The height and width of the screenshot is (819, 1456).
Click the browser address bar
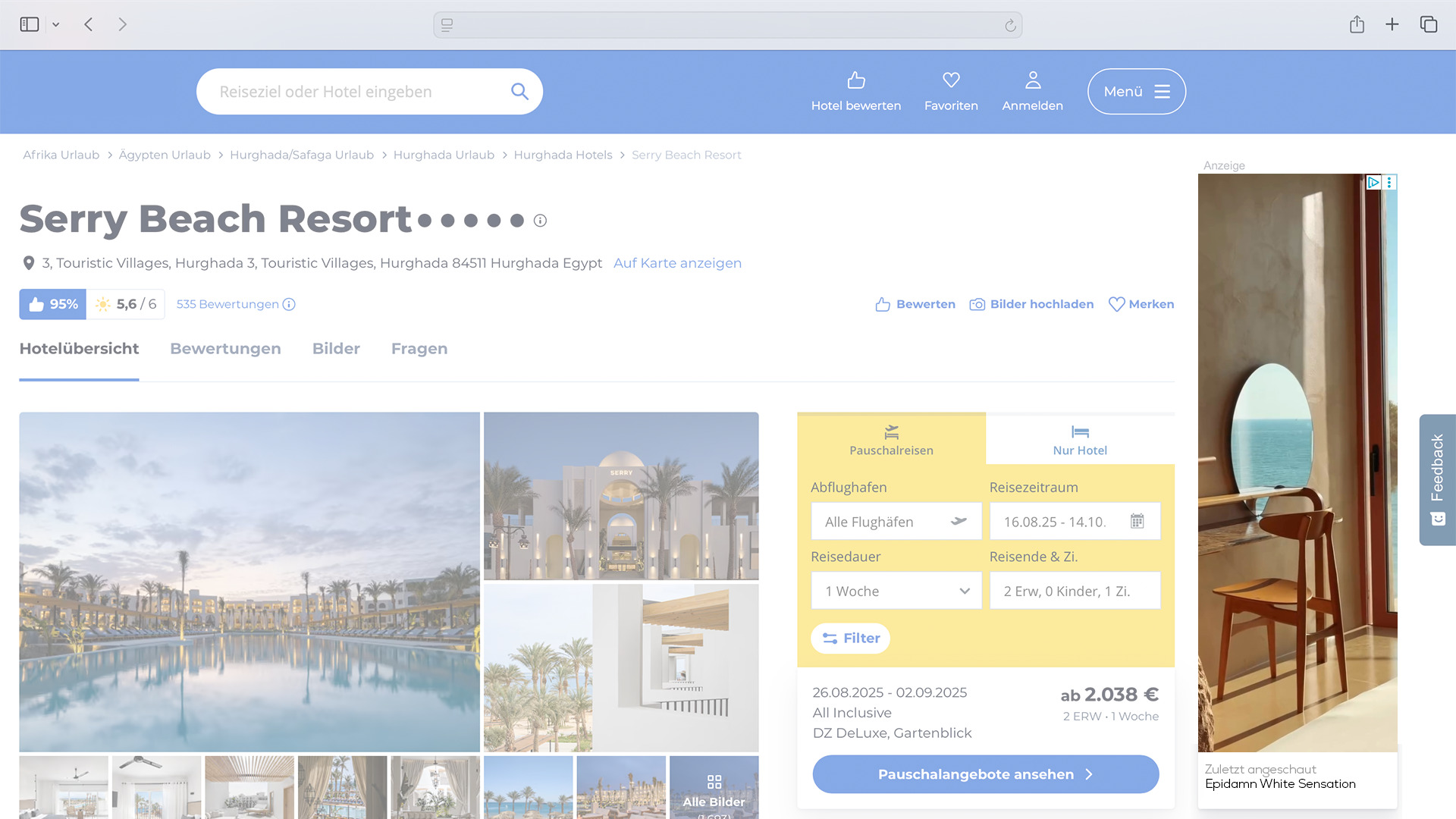click(x=727, y=25)
